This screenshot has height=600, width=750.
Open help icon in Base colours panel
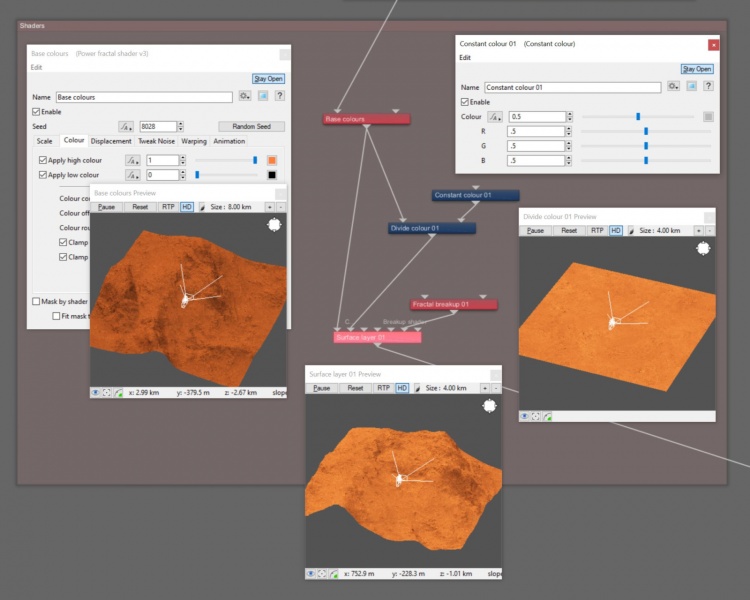click(280, 96)
